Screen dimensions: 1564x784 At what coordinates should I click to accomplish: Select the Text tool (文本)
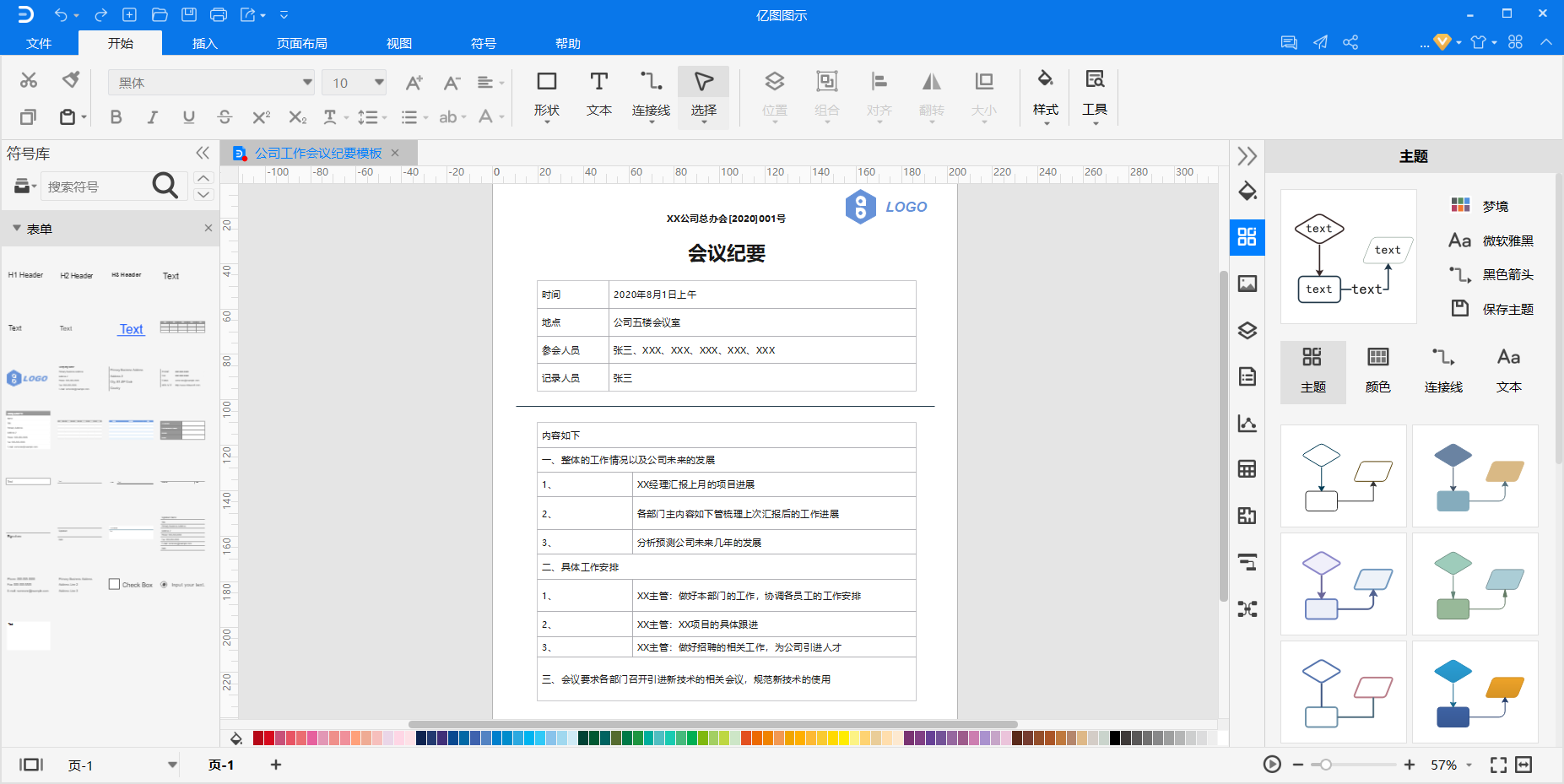pyautogui.click(x=599, y=95)
